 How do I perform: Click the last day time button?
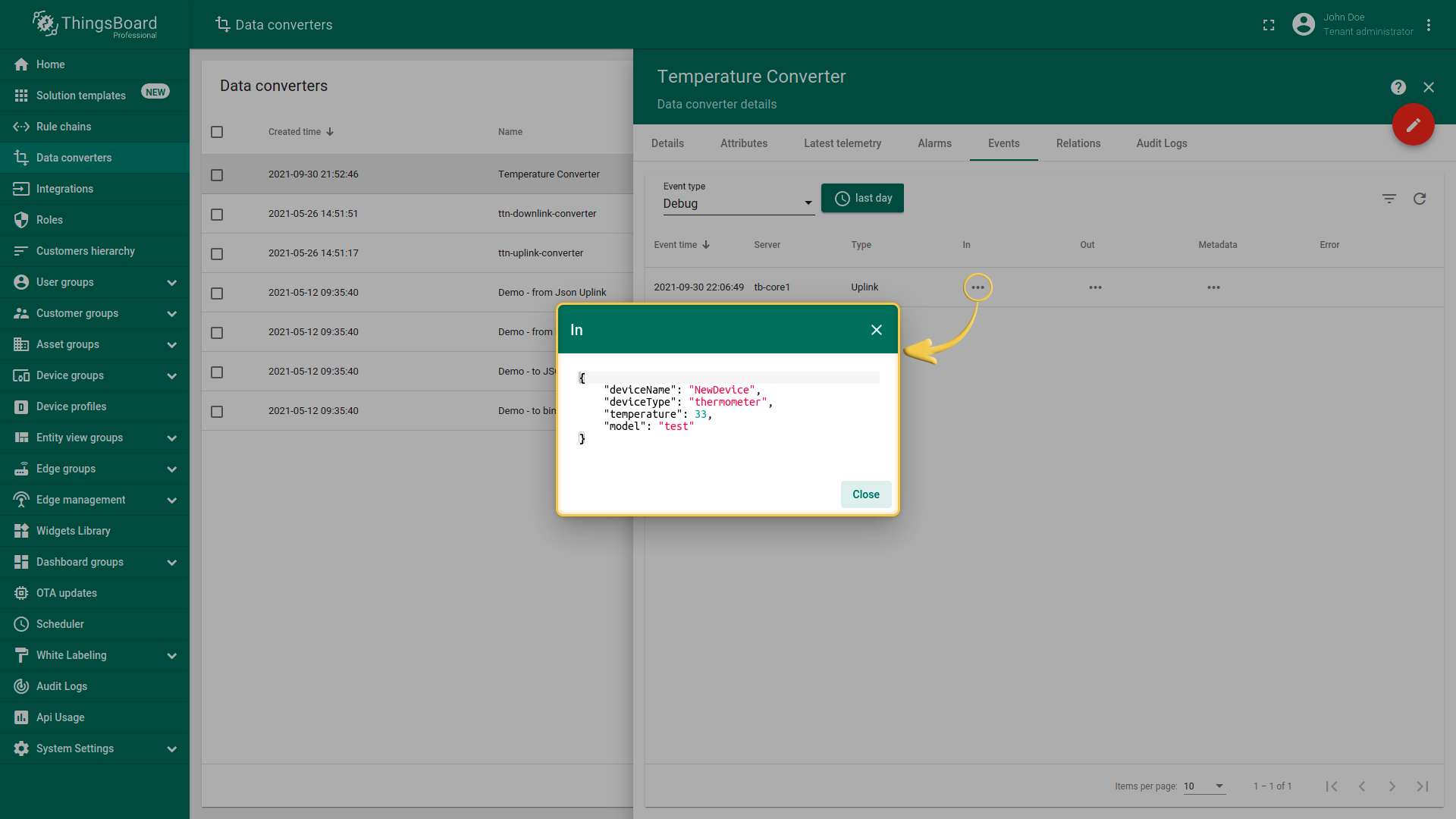pos(862,199)
